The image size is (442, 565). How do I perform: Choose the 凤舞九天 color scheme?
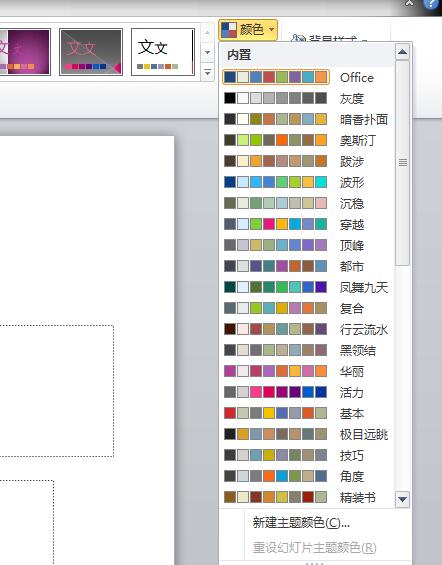coord(307,287)
